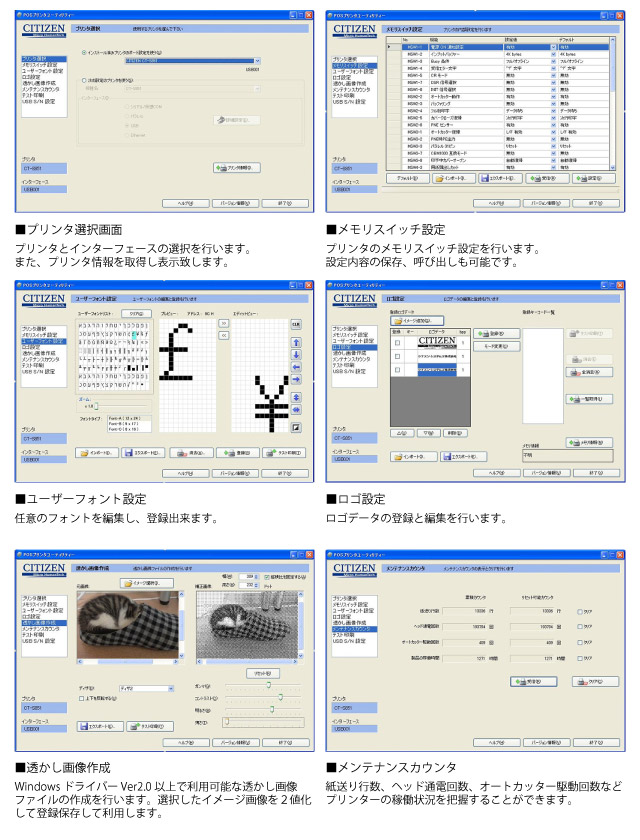Click the right arrow icon in User Font window
The width and height of the screenshot is (640, 840).
296,379
